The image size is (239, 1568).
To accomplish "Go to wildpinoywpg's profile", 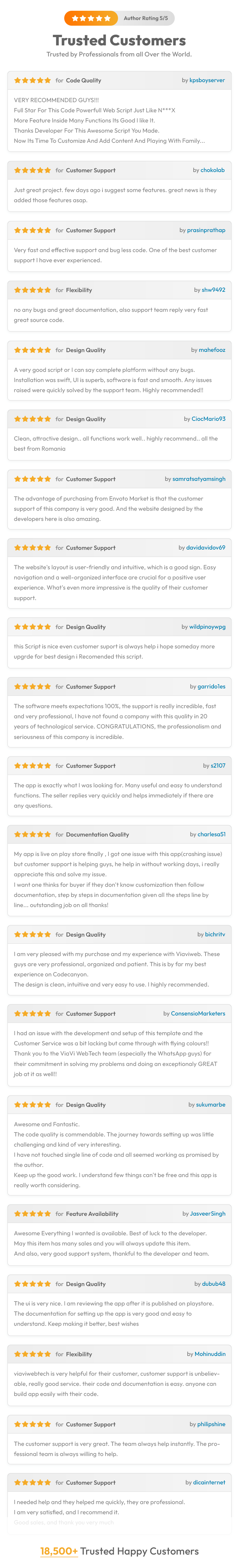I will pyautogui.click(x=207, y=627).
